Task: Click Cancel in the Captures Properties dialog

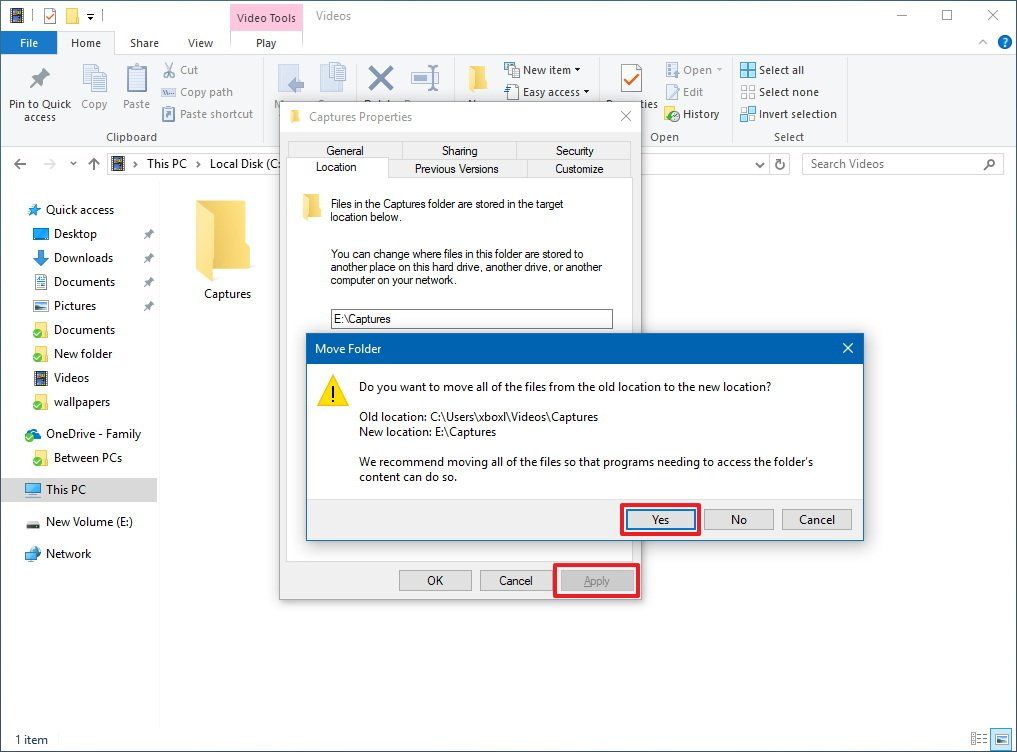Action: click(515, 580)
